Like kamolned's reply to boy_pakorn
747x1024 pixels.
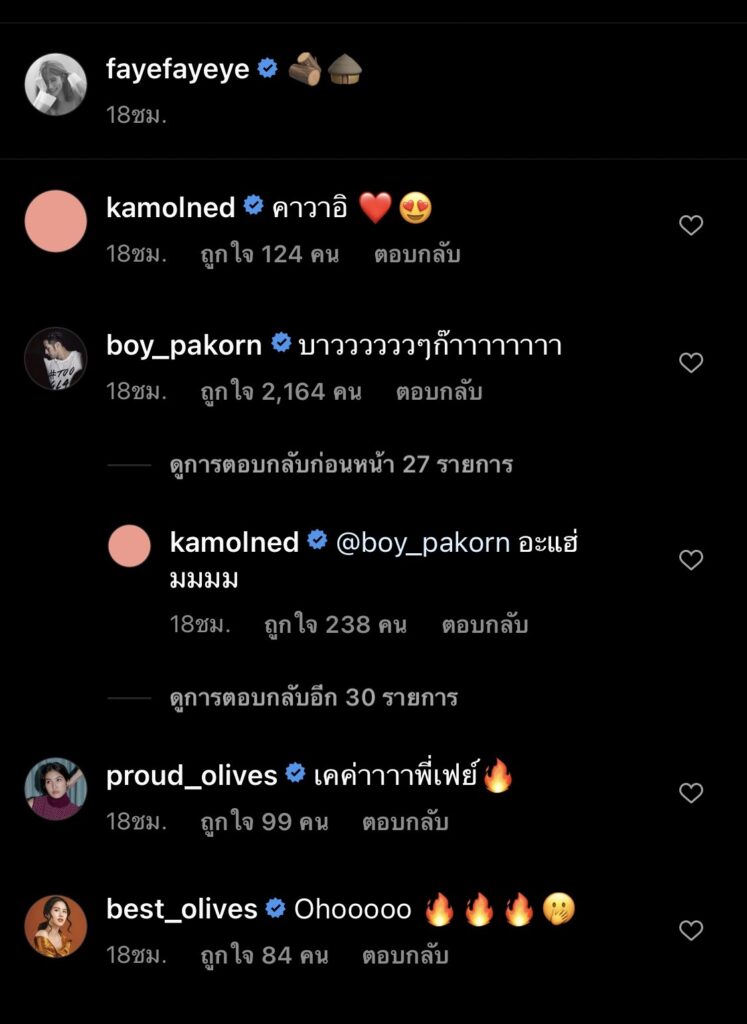click(x=691, y=560)
